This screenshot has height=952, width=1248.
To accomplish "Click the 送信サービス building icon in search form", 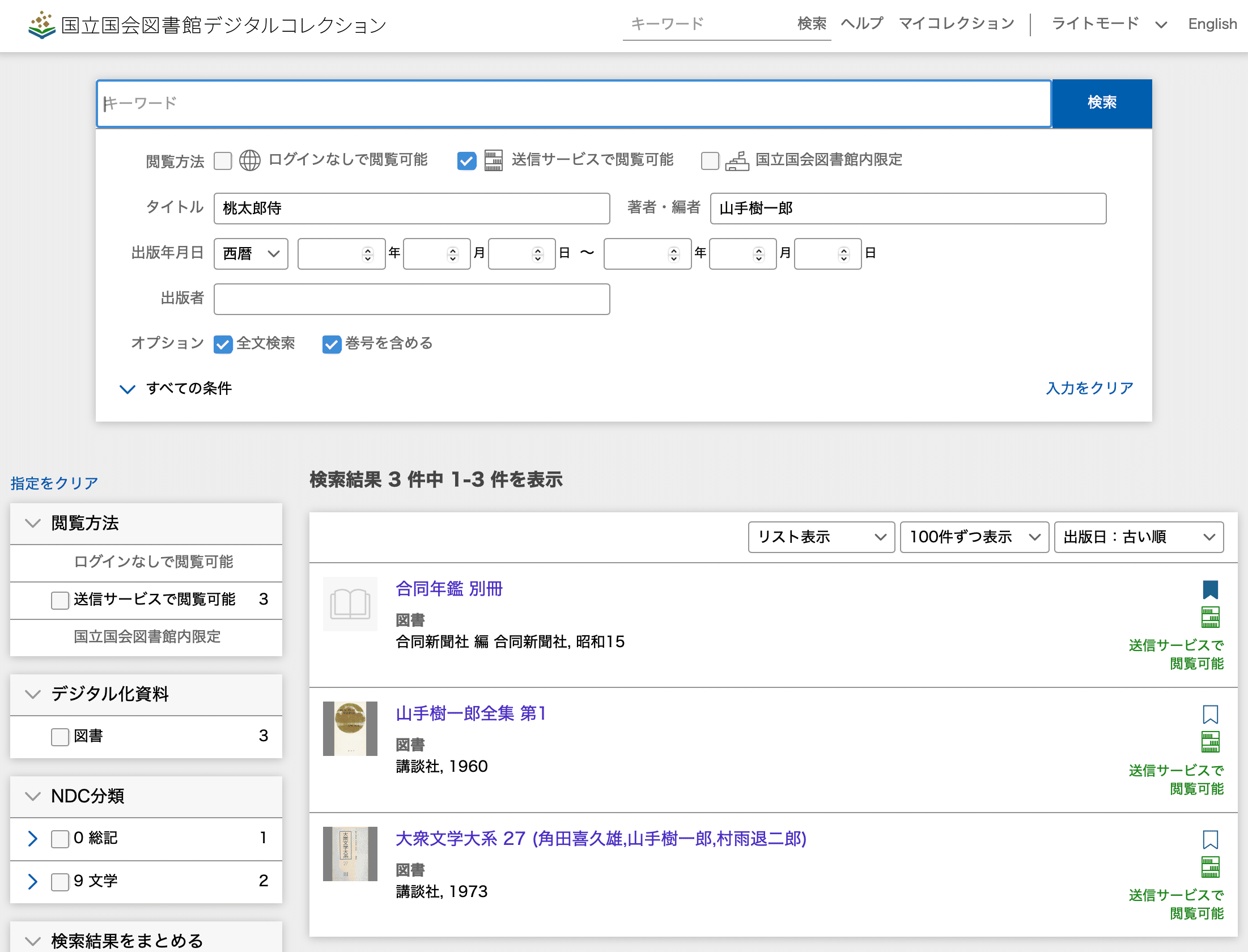I will click(x=494, y=160).
